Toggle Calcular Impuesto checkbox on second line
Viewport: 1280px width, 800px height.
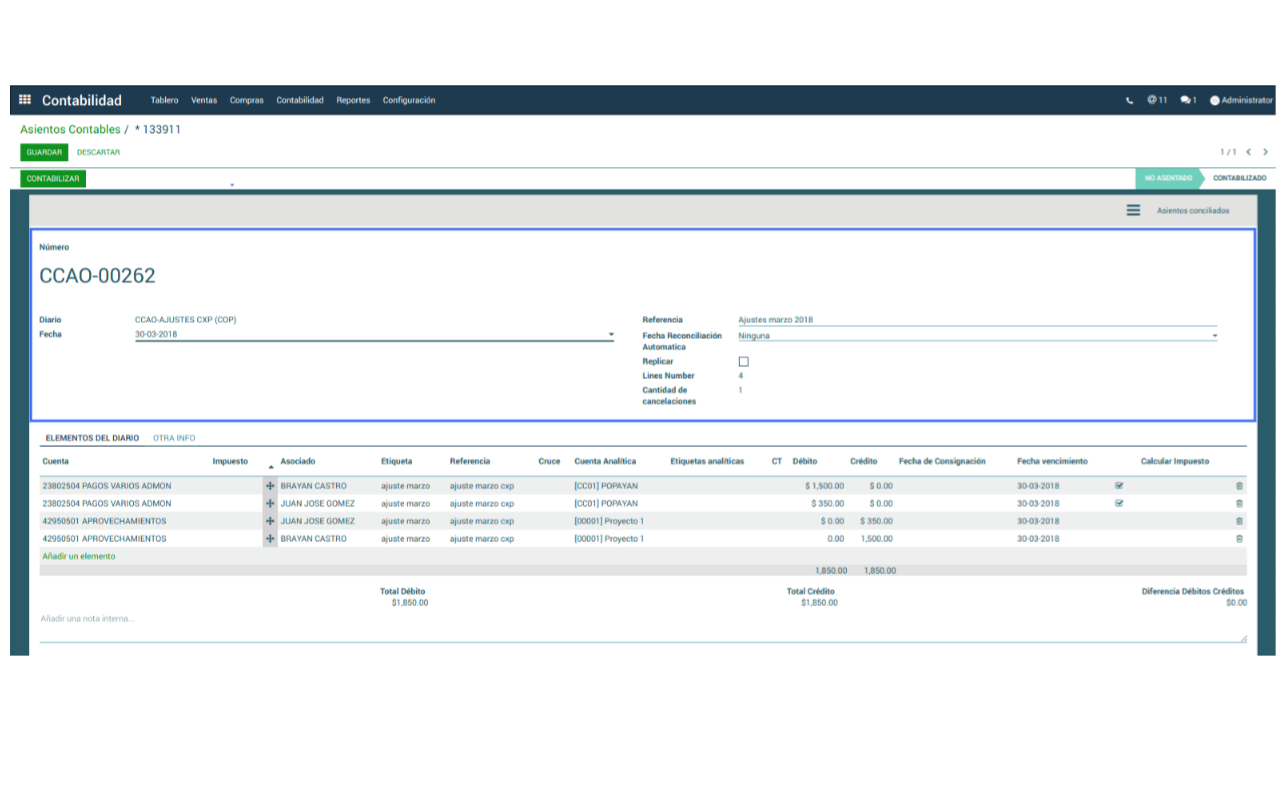pyautogui.click(x=1119, y=504)
